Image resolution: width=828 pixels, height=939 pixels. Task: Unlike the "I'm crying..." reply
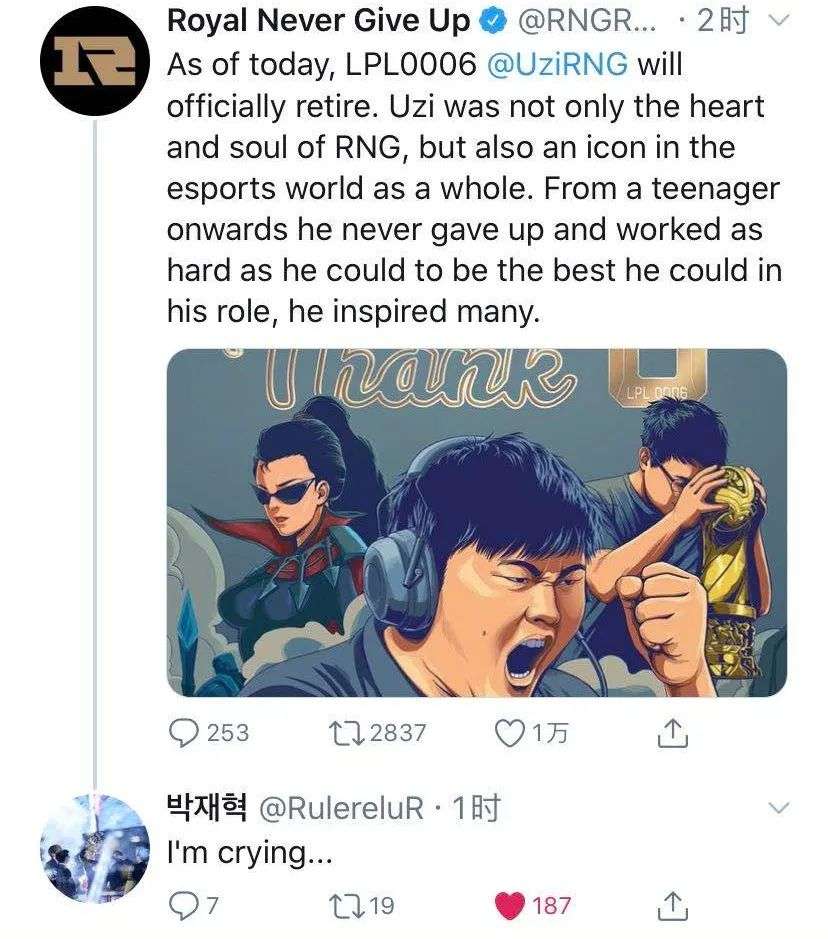point(512,906)
